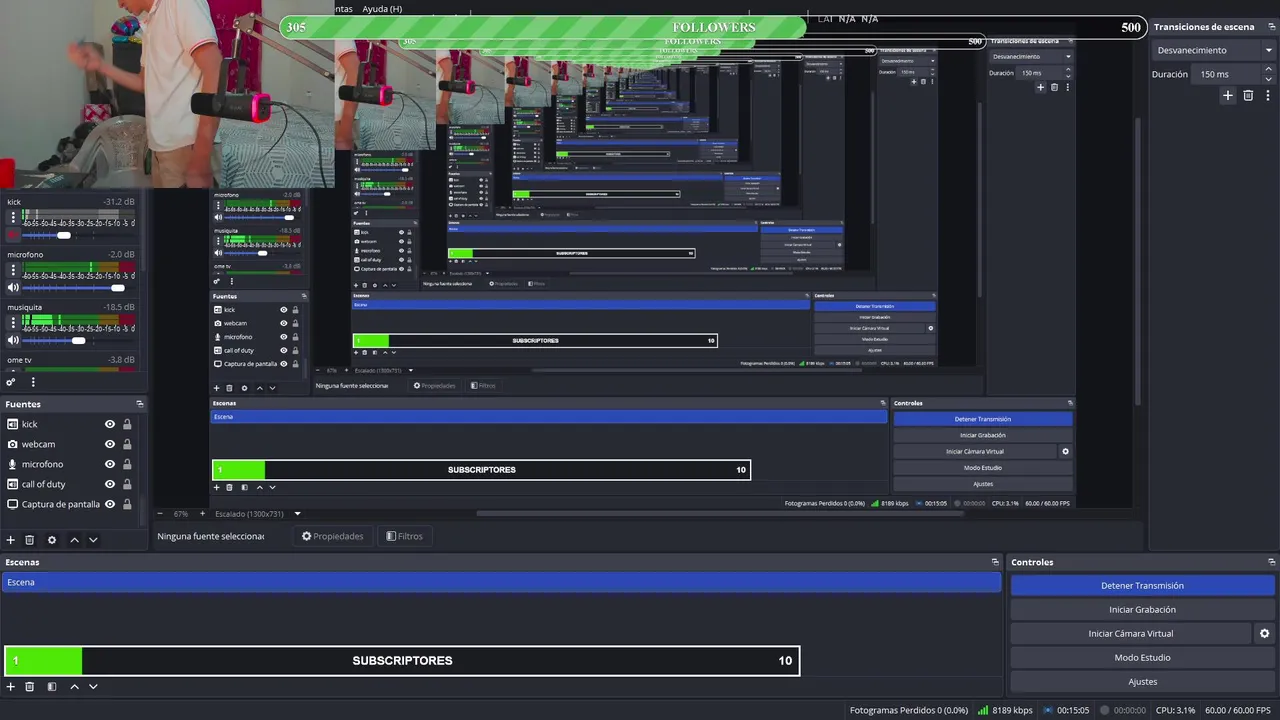This screenshot has height=720, width=1280.
Task: Open scene filters icon in main Escenas toolbar
Action: 52,687
